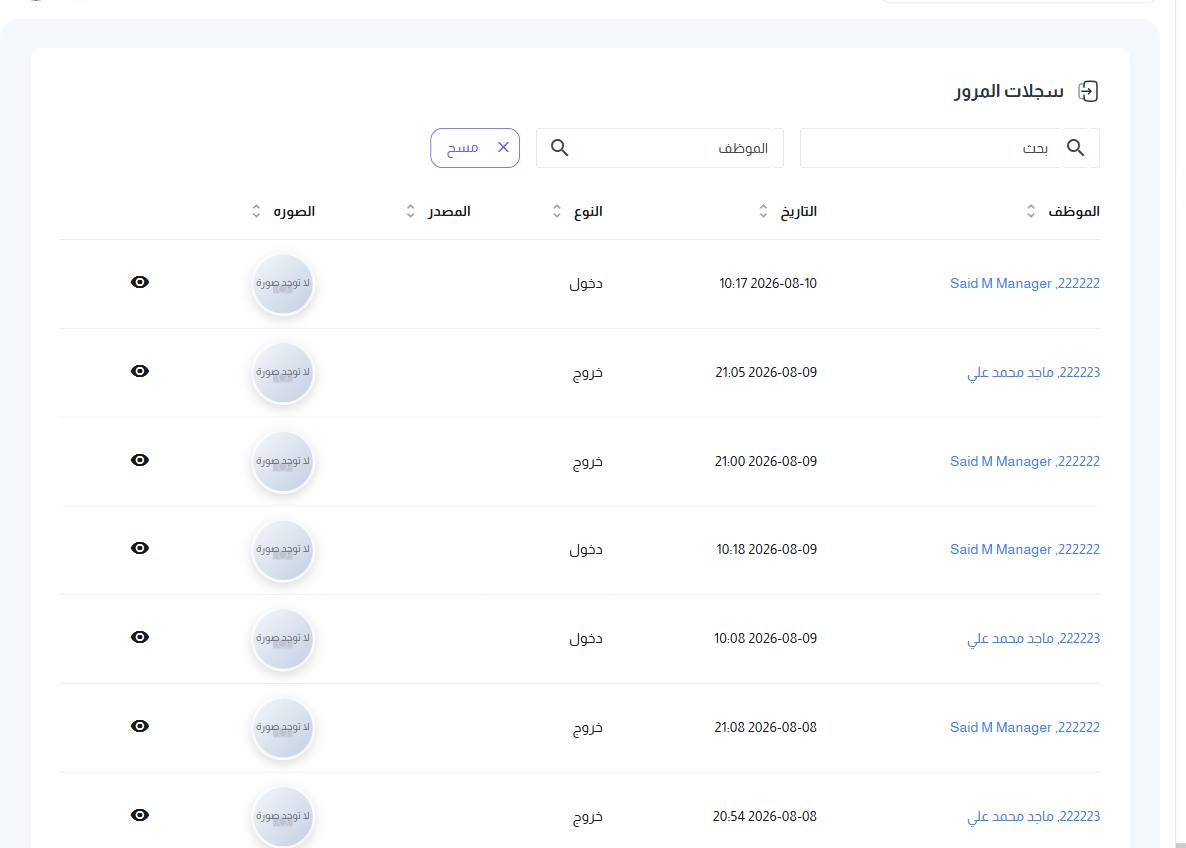Viewport: 1186px width, 848px height.
Task: Sort table by النوع column arrows
Action: [557, 211]
